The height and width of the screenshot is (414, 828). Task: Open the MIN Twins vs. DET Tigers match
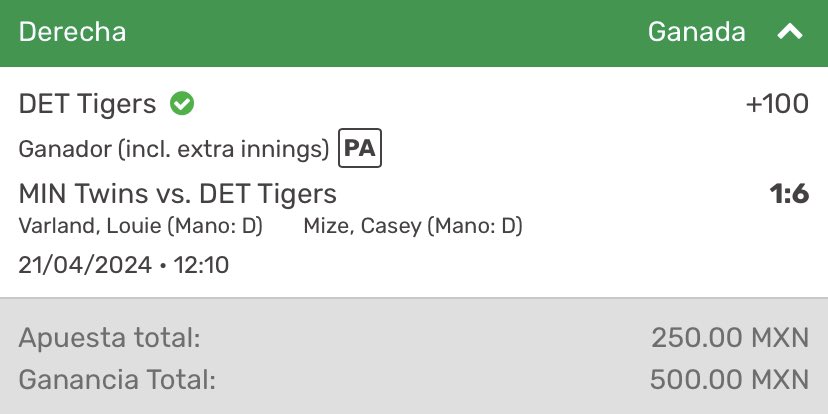[177, 193]
